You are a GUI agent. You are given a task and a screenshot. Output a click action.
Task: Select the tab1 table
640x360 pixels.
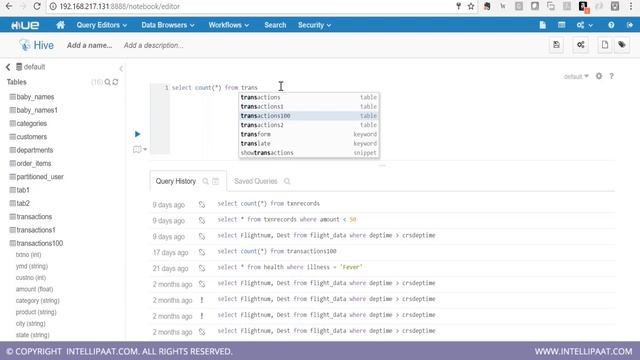(23, 190)
